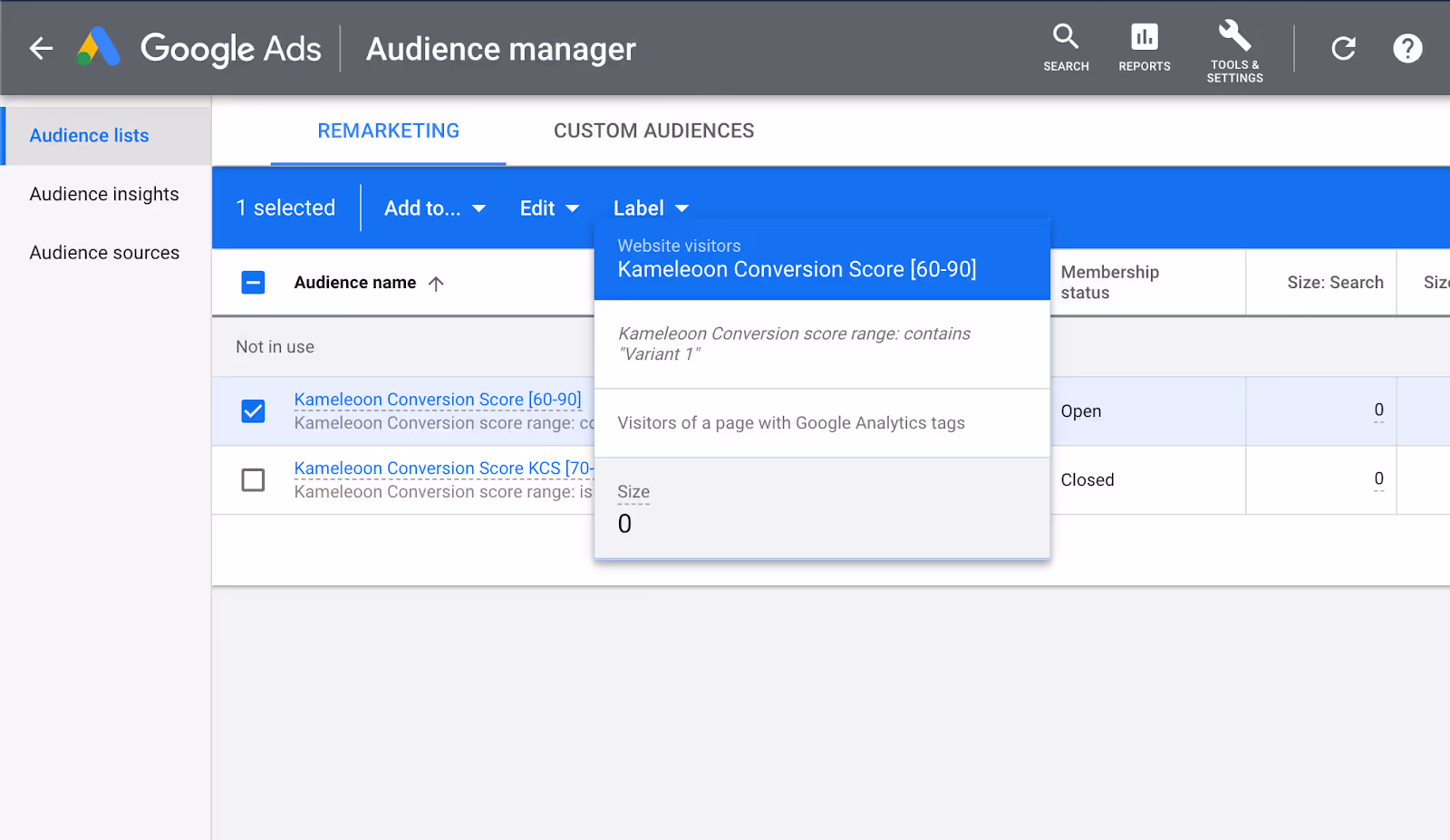Screen dimensions: 1450x840
Task: Refresh the Audience manager page
Action: (1343, 48)
